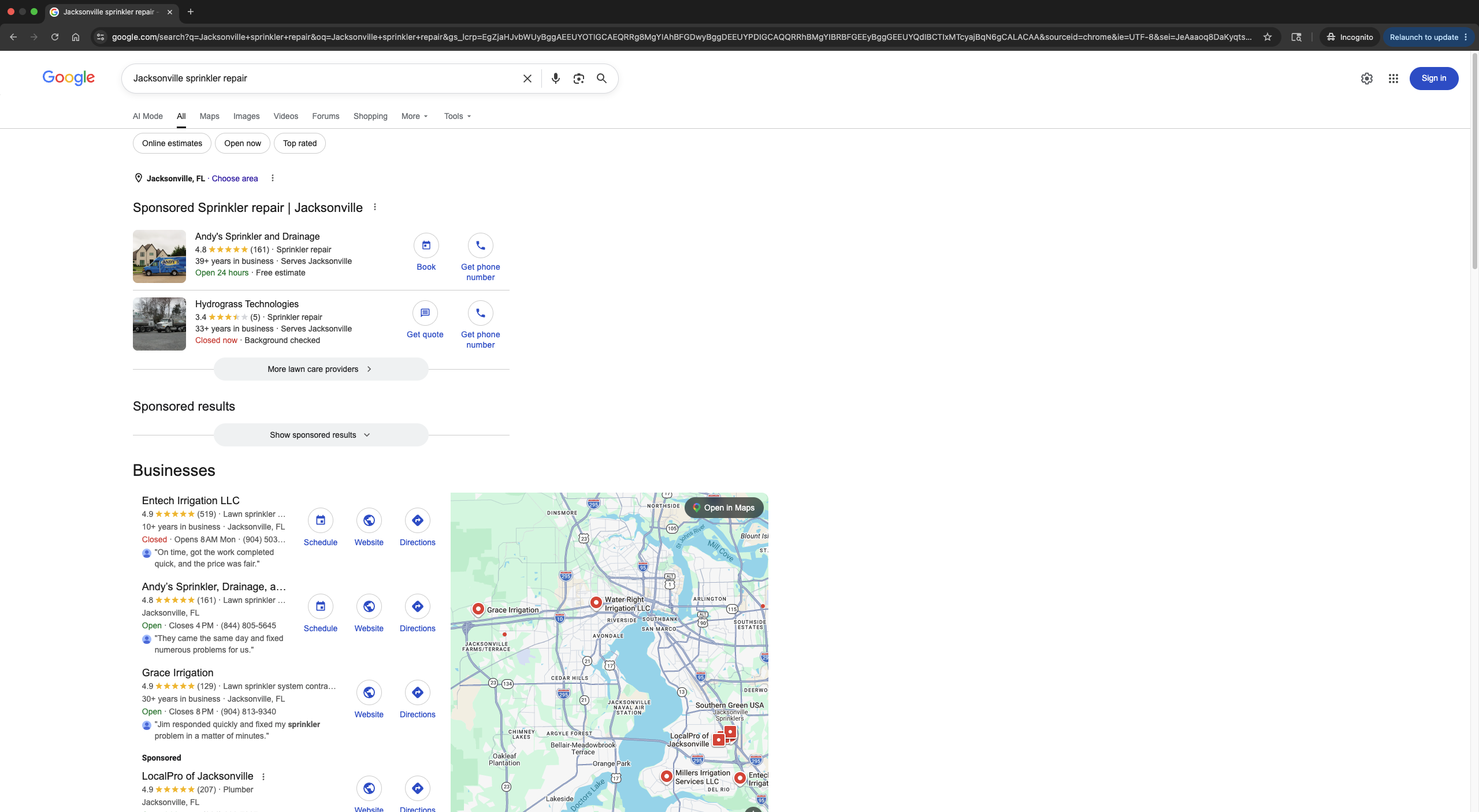Click the Choose area link
This screenshot has height=812, width=1479.
pos(235,178)
